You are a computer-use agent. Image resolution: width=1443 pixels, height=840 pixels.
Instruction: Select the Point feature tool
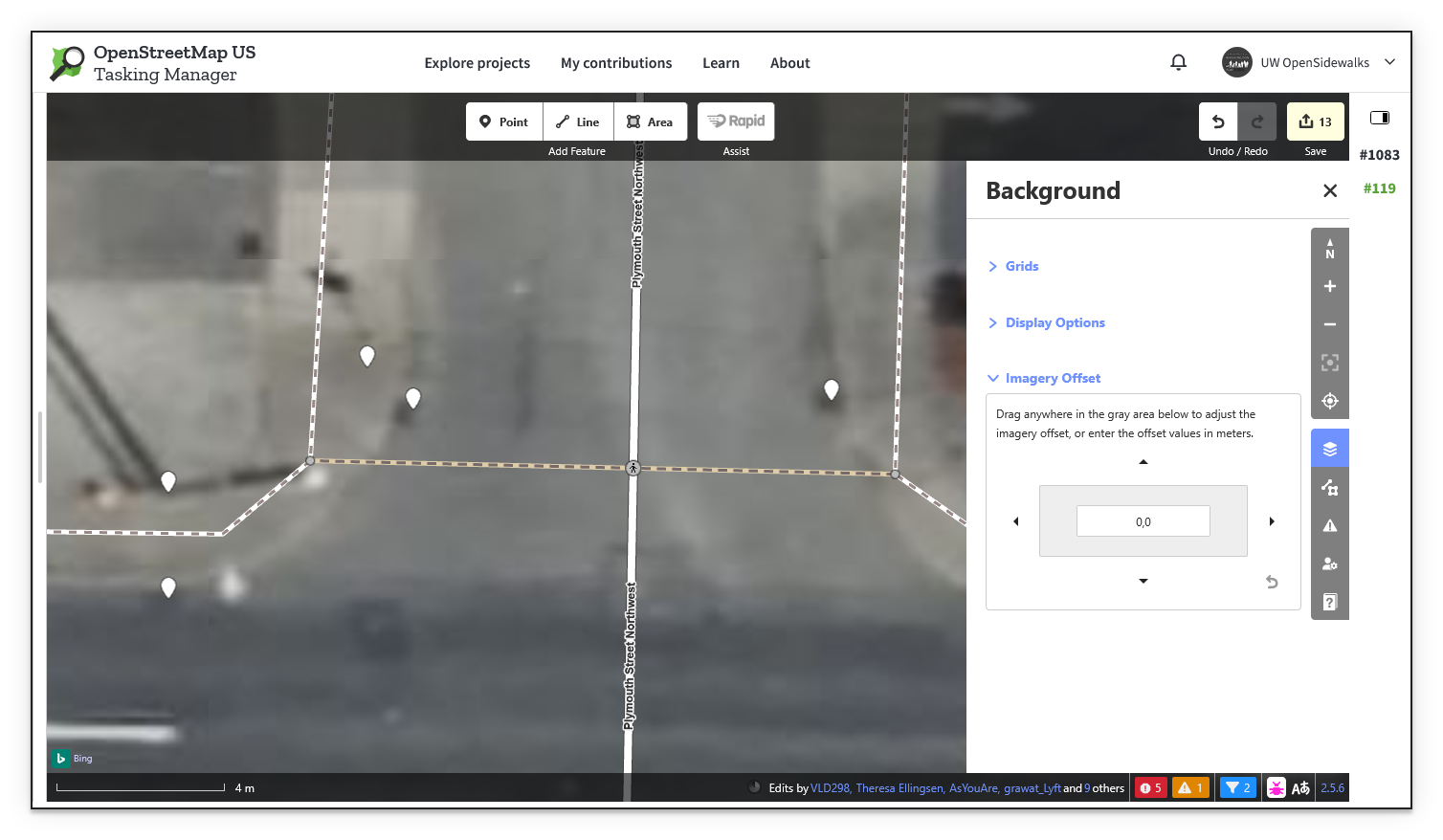pyautogui.click(x=503, y=122)
